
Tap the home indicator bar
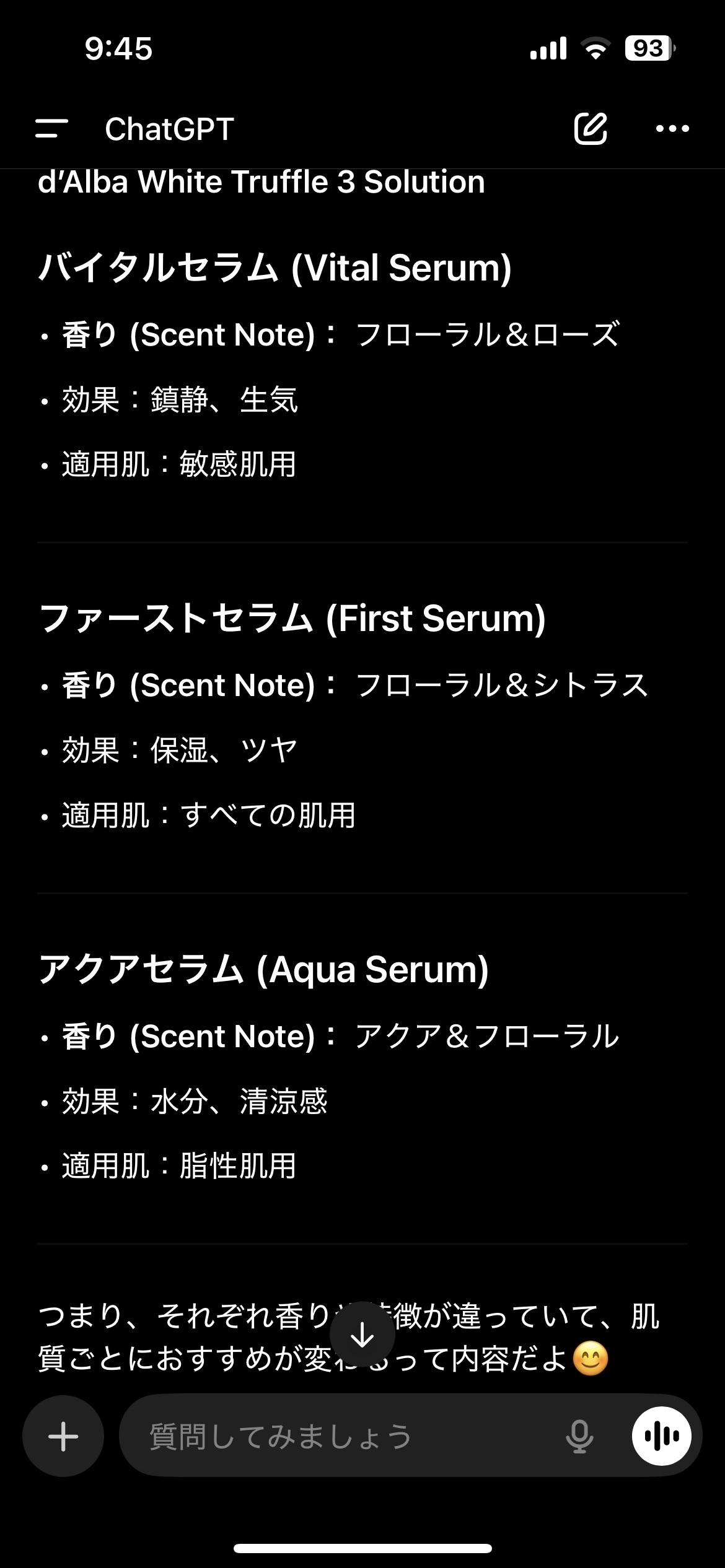pyautogui.click(x=362, y=1548)
